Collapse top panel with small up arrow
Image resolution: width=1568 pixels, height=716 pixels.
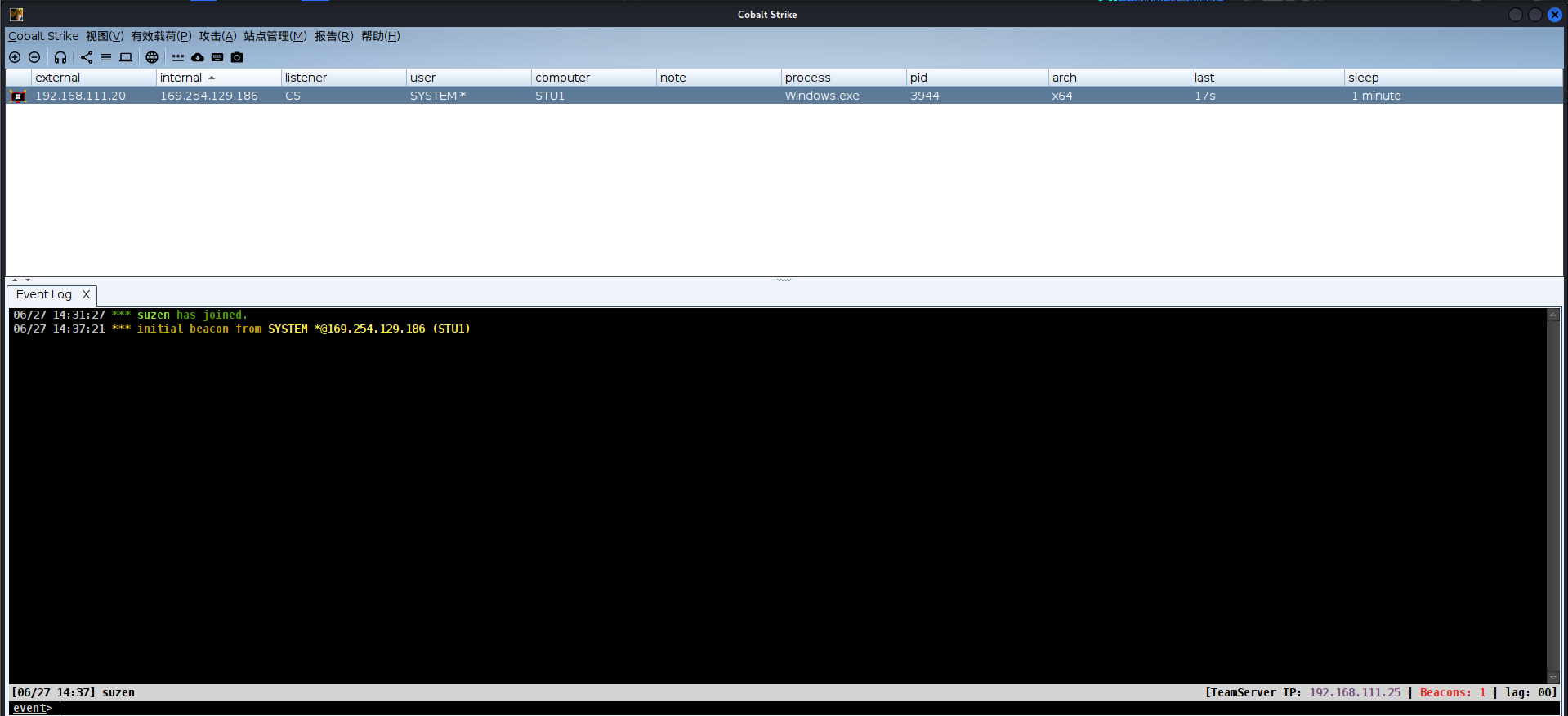coord(15,280)
